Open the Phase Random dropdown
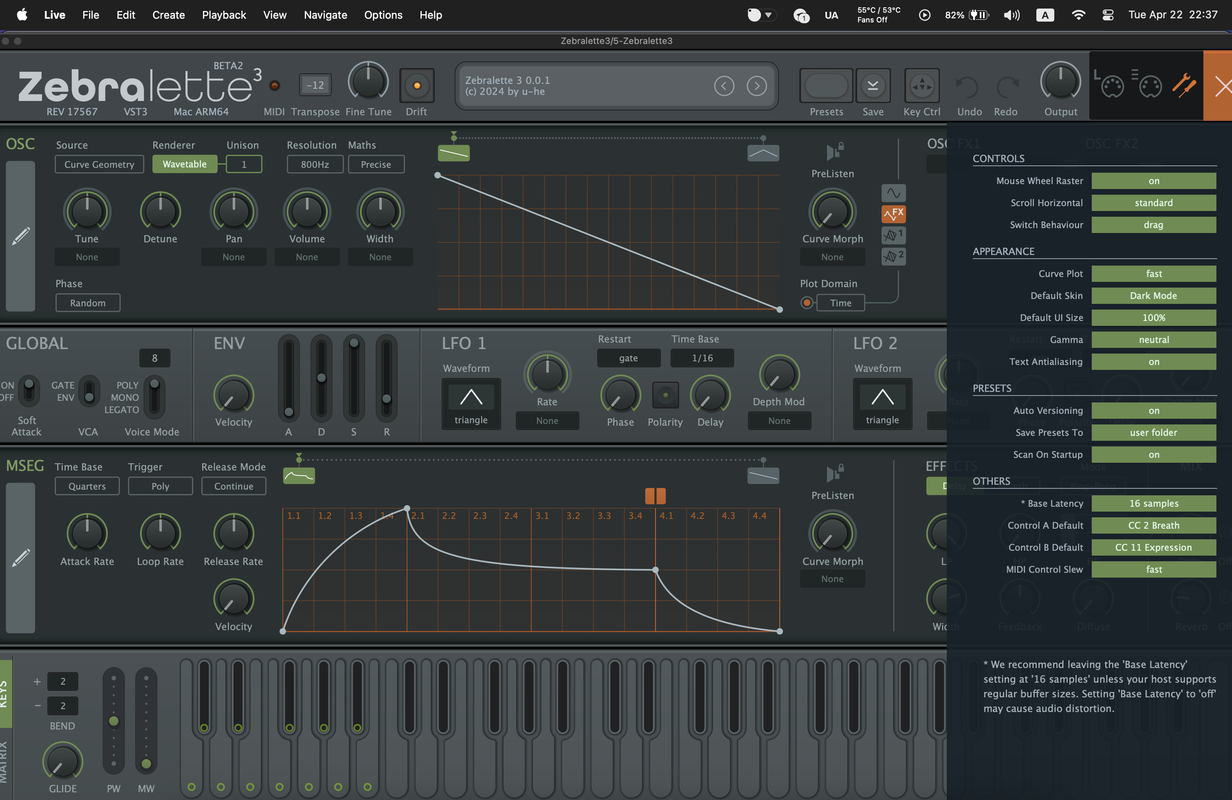Viewport: 1232px width, 800px height. click(88, 302)
